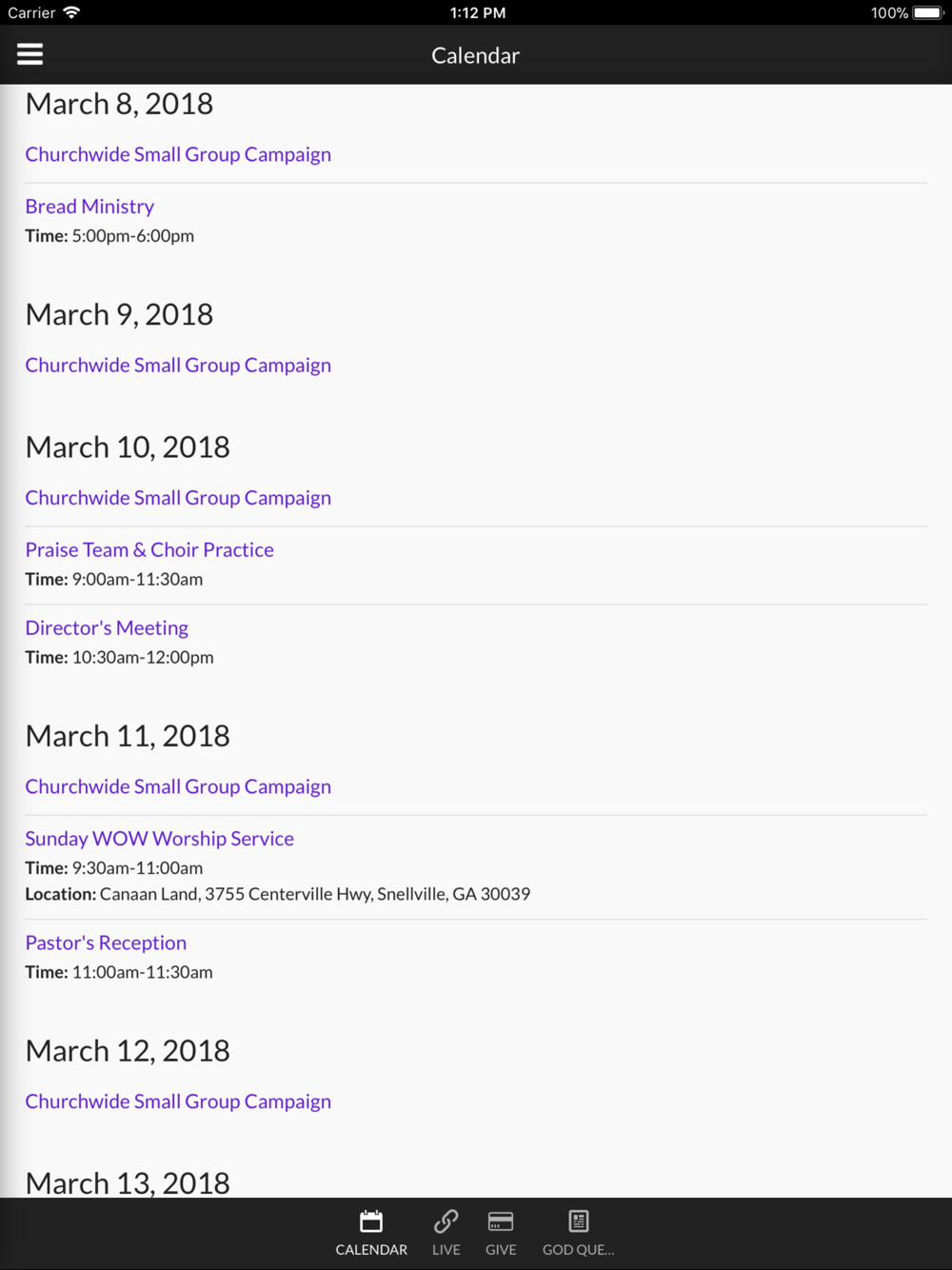The image size is (952, 1270).
Task: Tap the battery indicator icon
Action: pos(928,12)
